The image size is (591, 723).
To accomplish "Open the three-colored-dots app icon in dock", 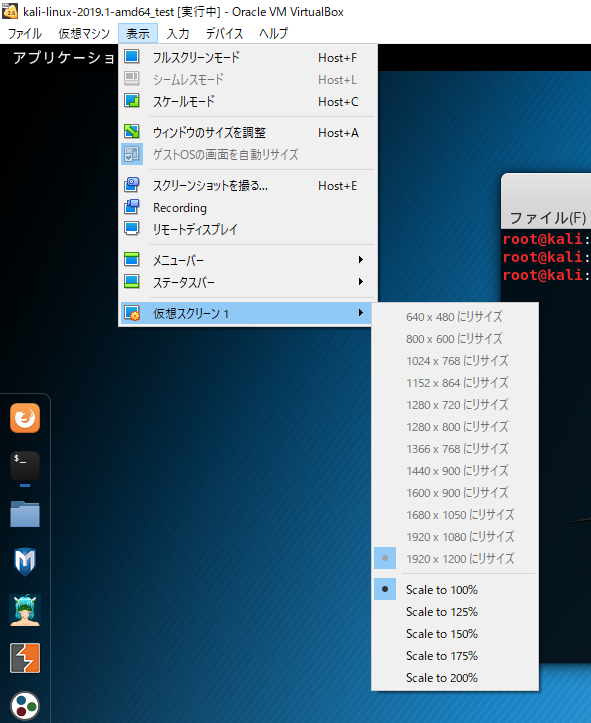I will [25, 706].
